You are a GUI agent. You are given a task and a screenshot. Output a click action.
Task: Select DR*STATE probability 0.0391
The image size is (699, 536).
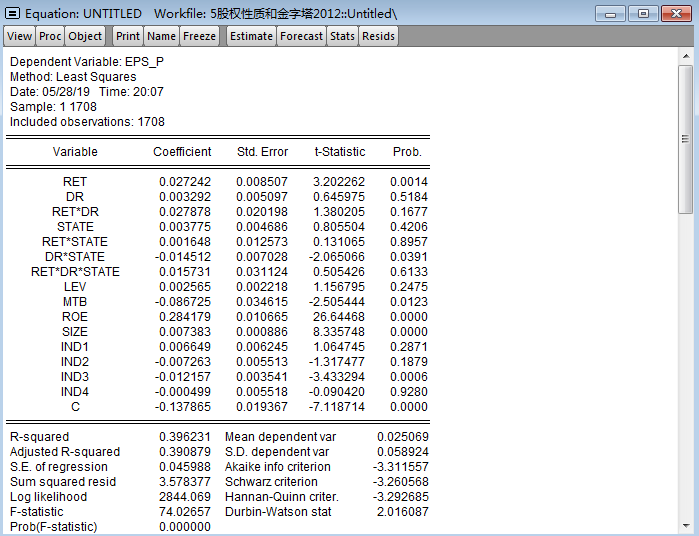point(409,257)
